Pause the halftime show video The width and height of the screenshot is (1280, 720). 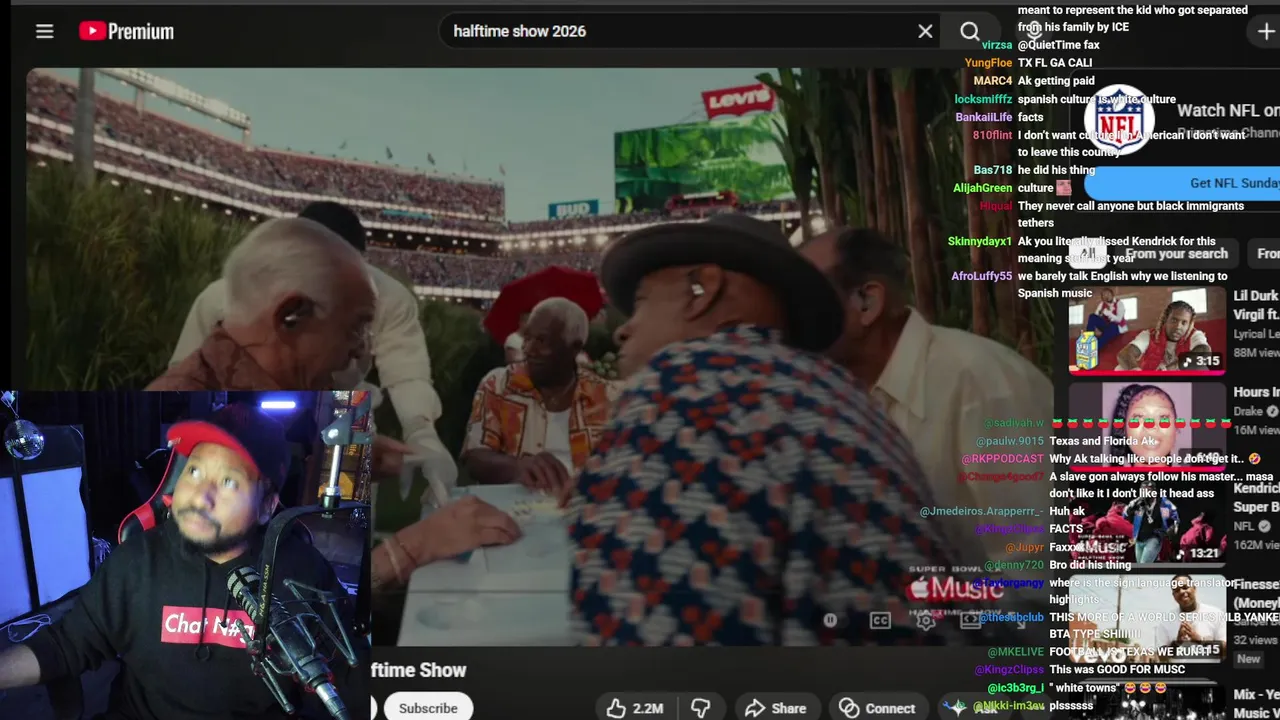830,620
